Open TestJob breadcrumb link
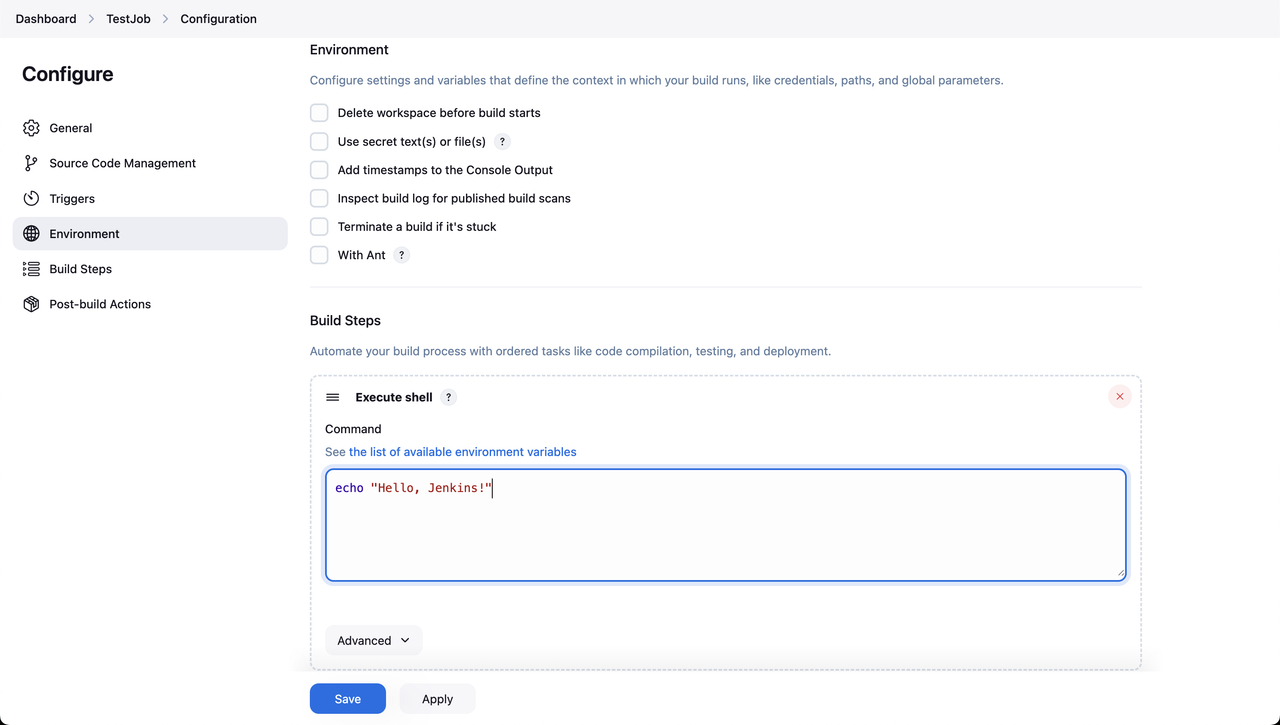Image resolution: width=1280 pixels, height=725 pixels. pos(129,19)
